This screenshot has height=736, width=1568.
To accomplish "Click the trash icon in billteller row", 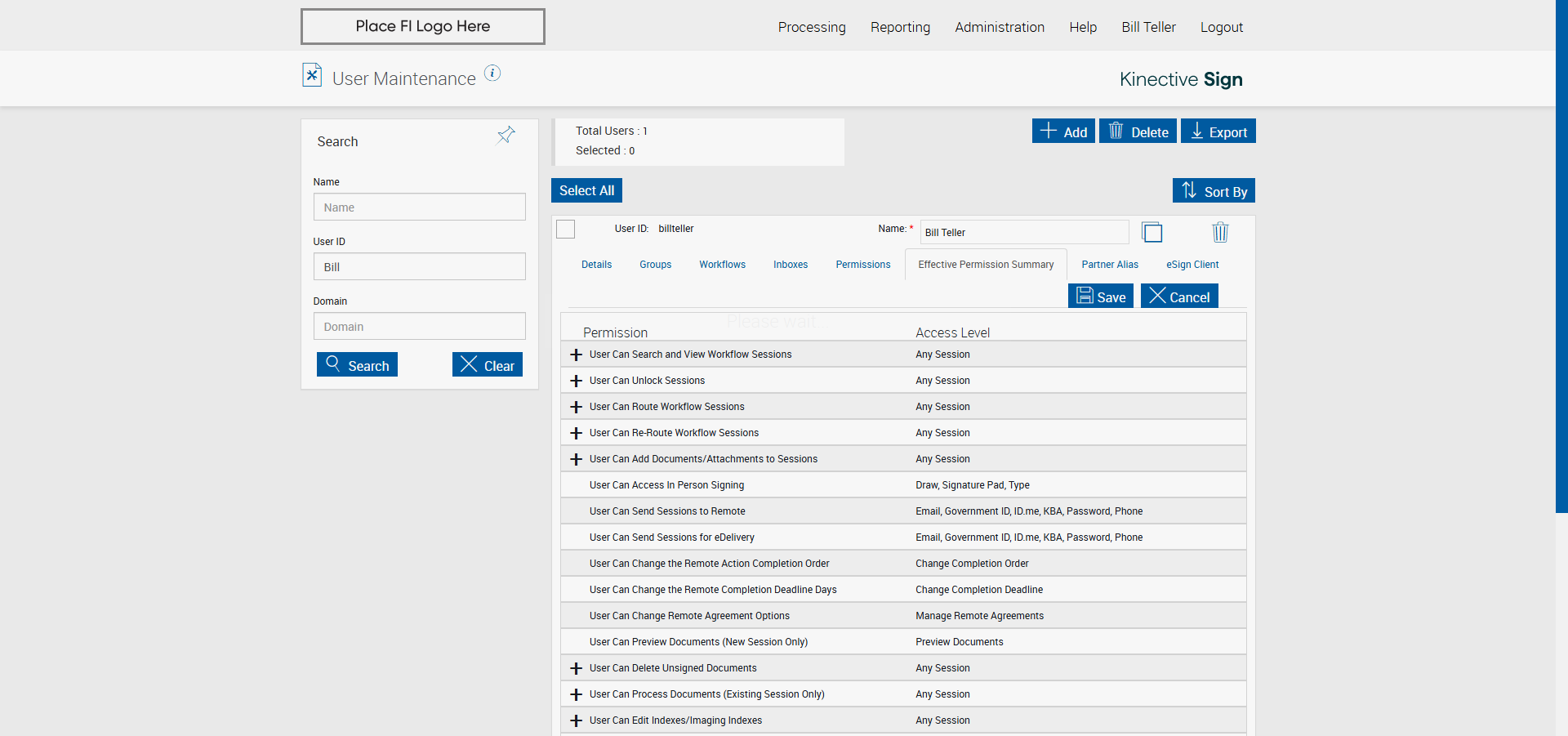I will [x=1219, y=233].
